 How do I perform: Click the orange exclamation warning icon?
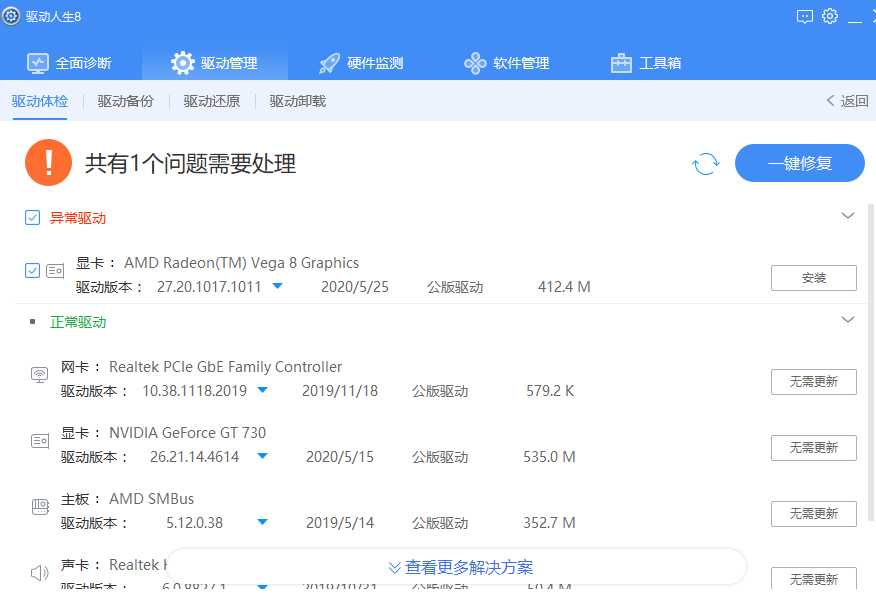pyautogui.click(x=49, y=163)
